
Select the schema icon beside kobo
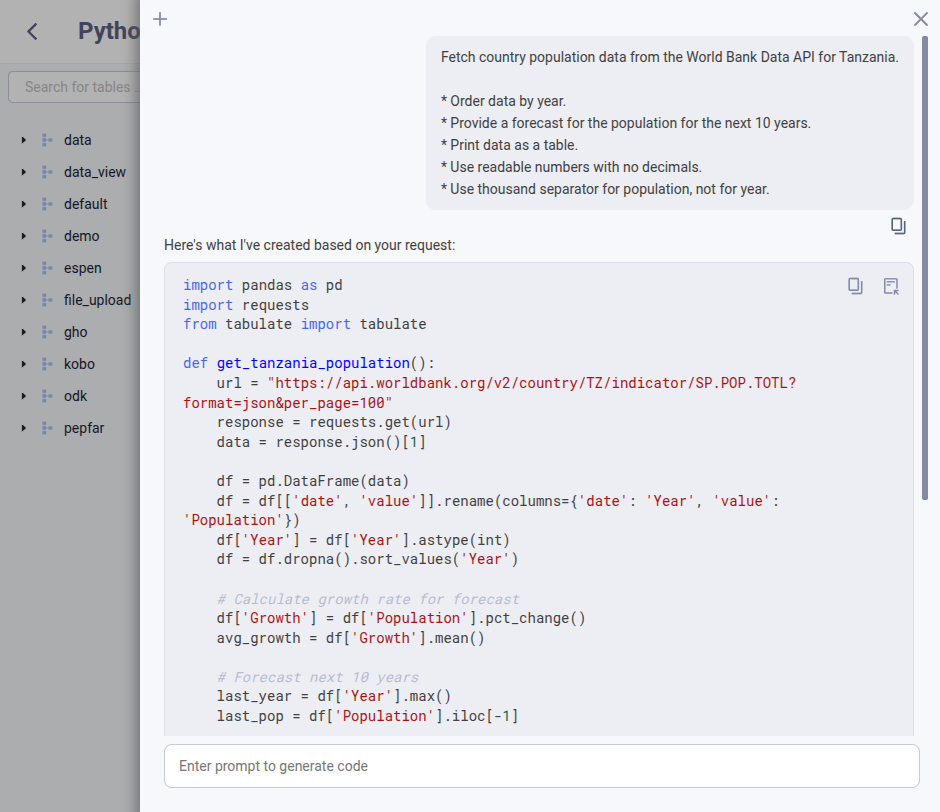pyautogui.click(x=47, y=364)
